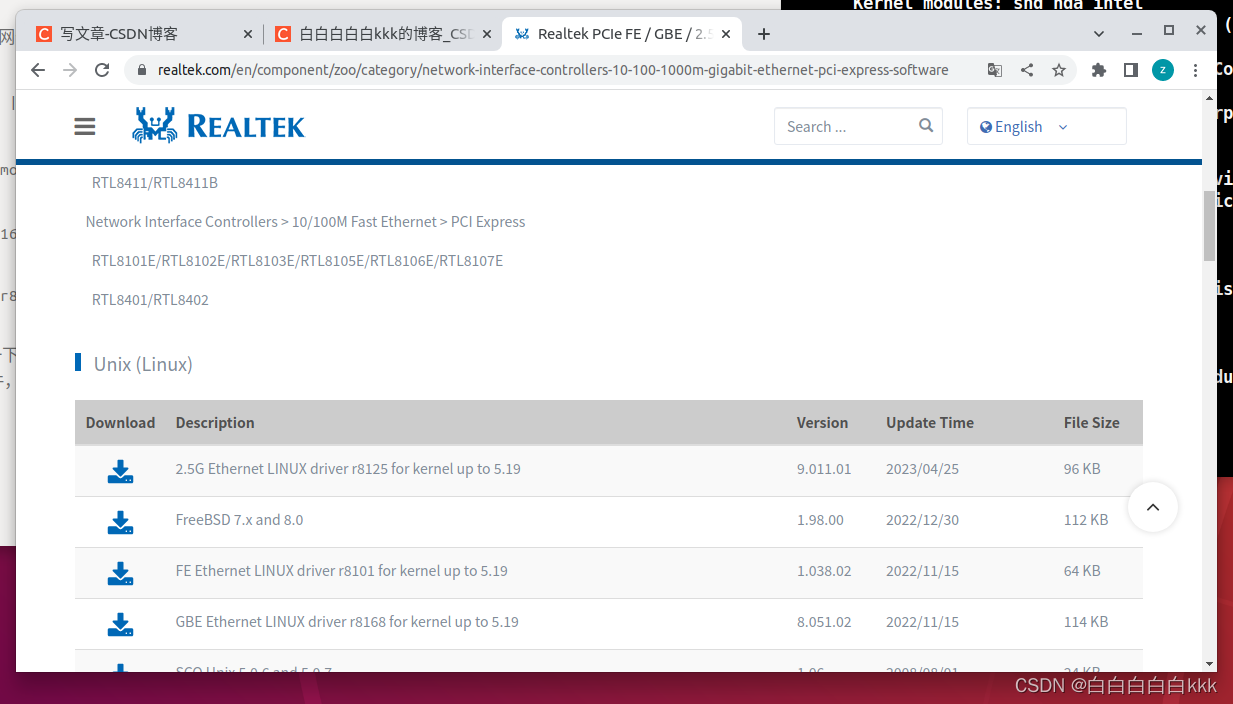Share this page from the address bar
This screenshot has width=1233, height=704.
click(1027, 70)
